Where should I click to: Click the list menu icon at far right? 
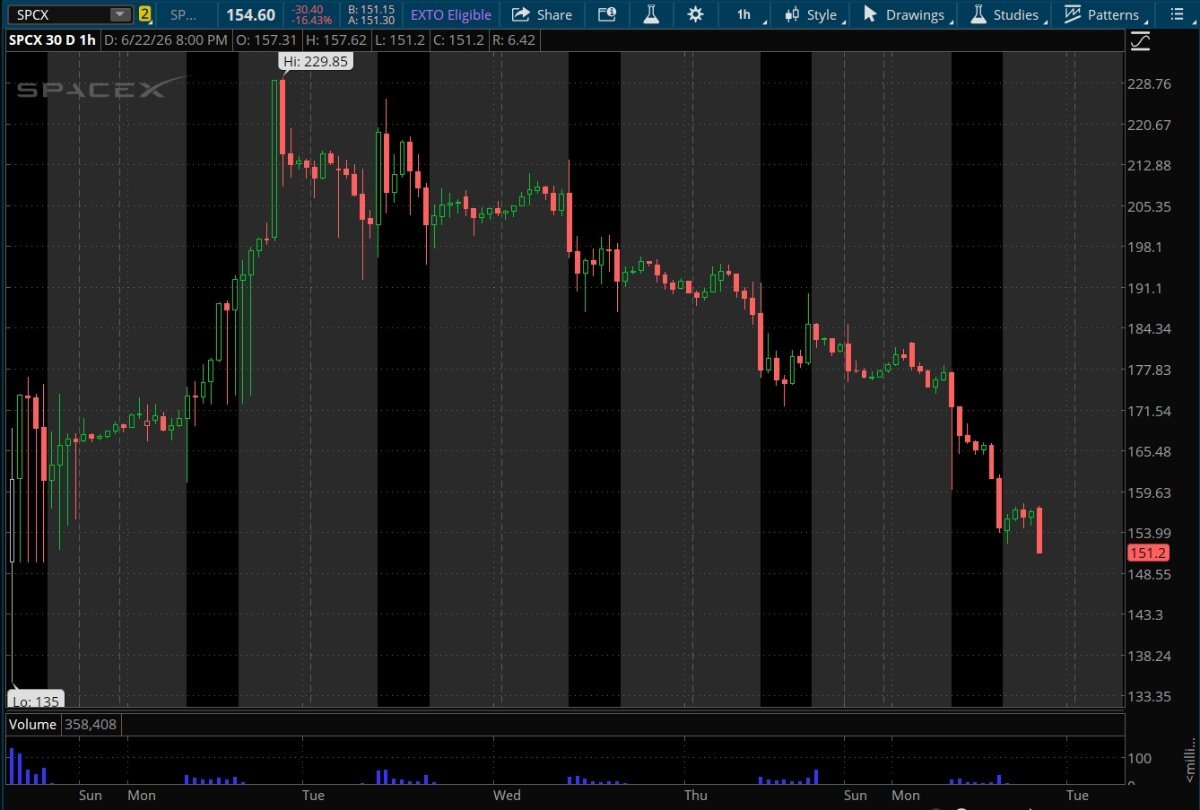tap(1179, 14)
